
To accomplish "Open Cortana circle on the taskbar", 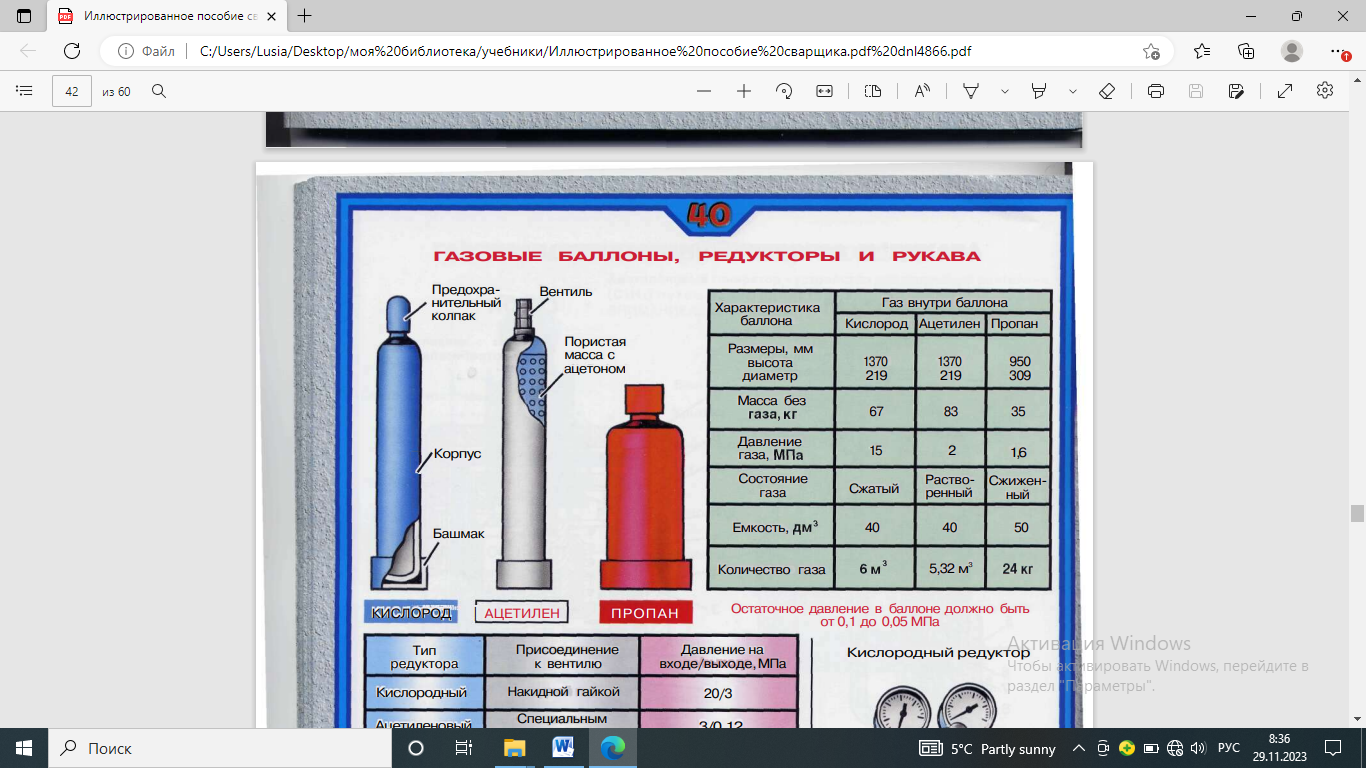I will click(x=416, y=748).
